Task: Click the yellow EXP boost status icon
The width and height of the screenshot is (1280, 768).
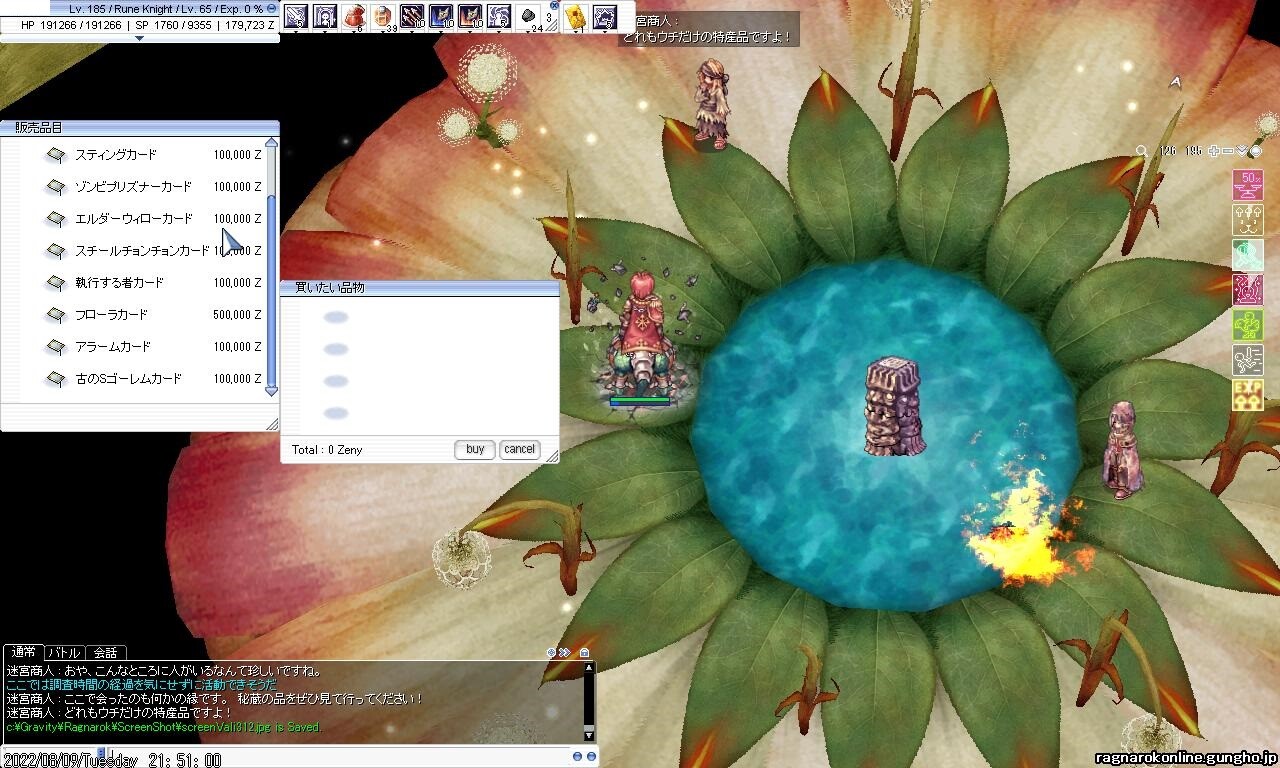Action: click(x=1248, y=395)
